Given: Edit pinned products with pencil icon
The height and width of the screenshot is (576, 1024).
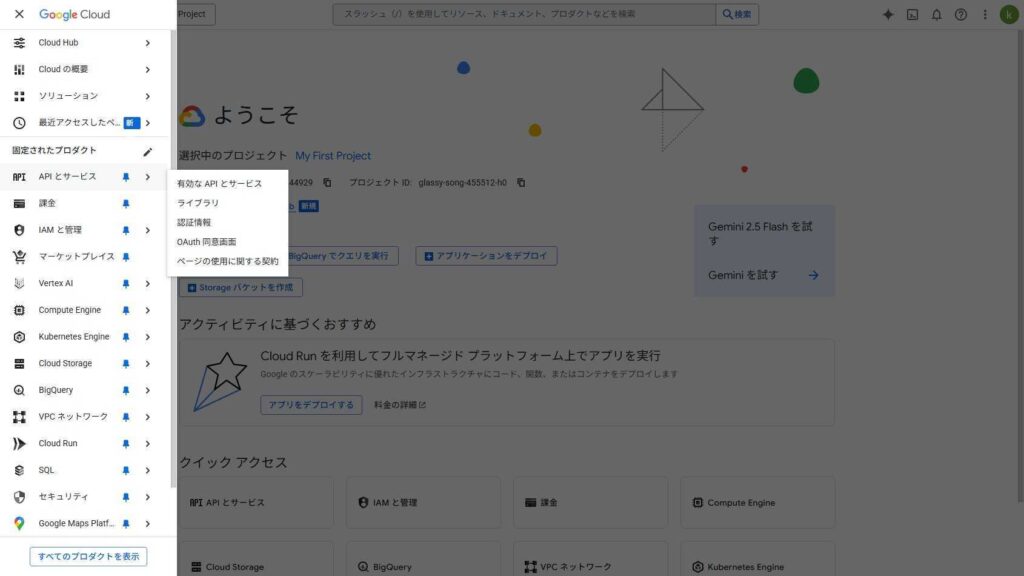Looking at the screenshot, I should pos(148,151).
